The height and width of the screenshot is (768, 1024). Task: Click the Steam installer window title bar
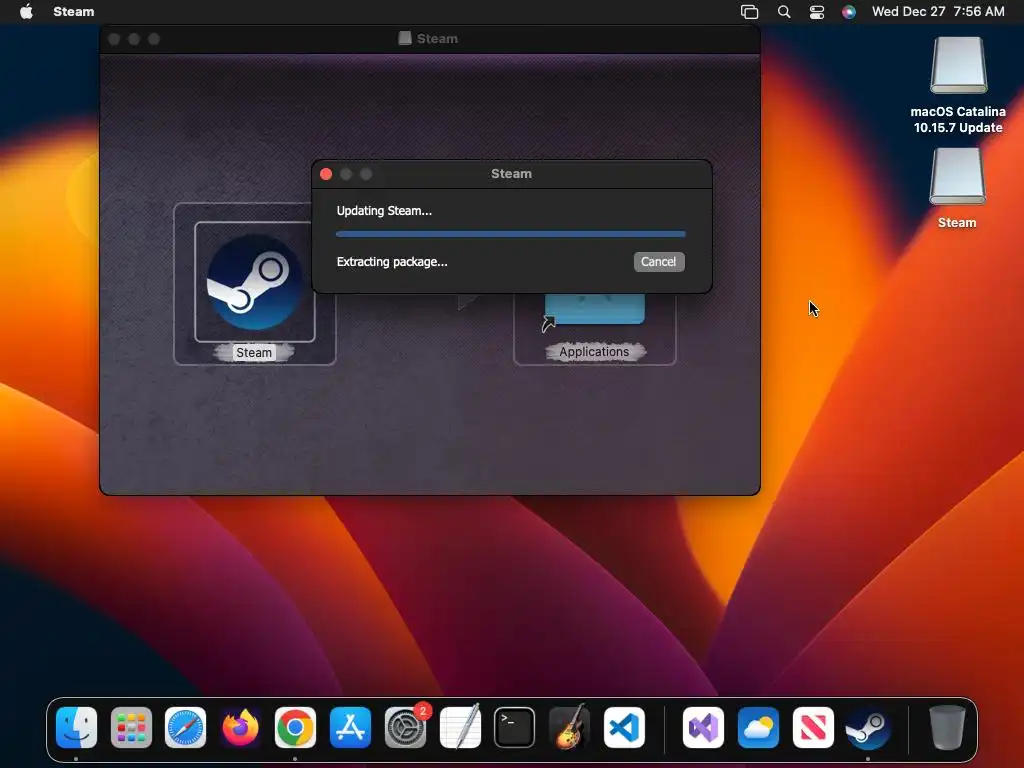430,39
